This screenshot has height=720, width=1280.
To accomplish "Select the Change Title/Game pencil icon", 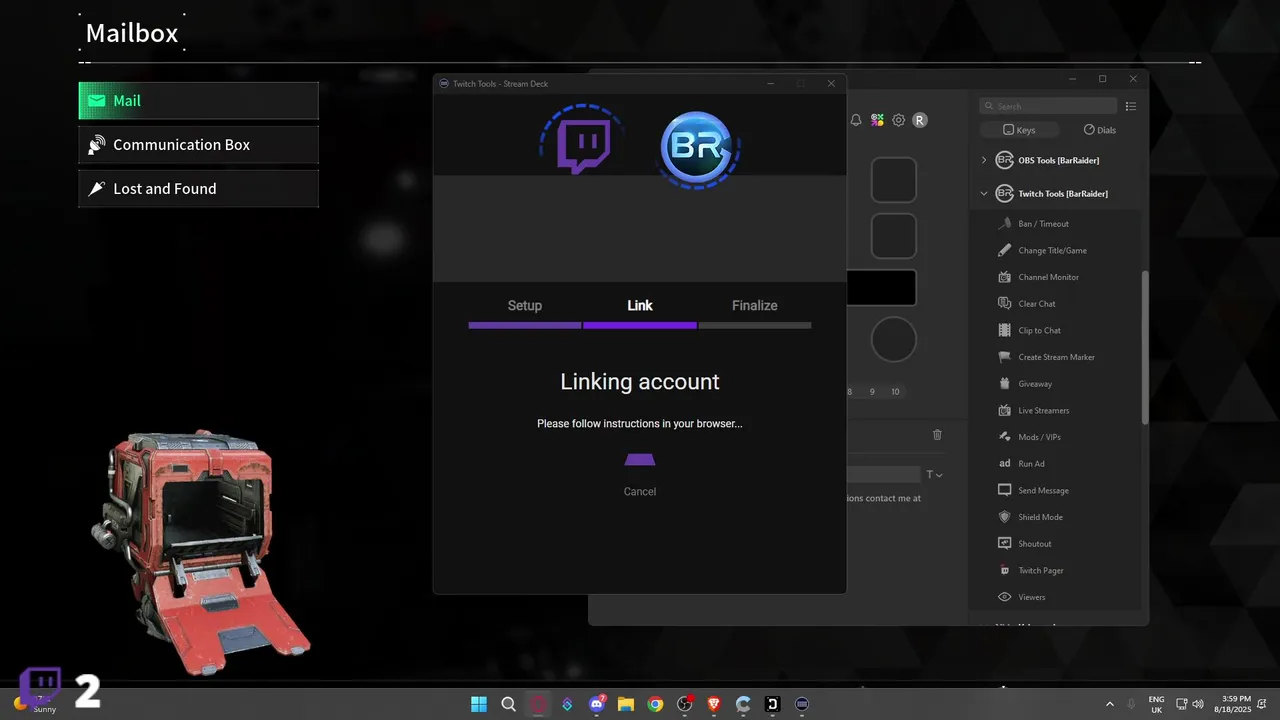I will pyautogui.click(x=1005, y=250).
